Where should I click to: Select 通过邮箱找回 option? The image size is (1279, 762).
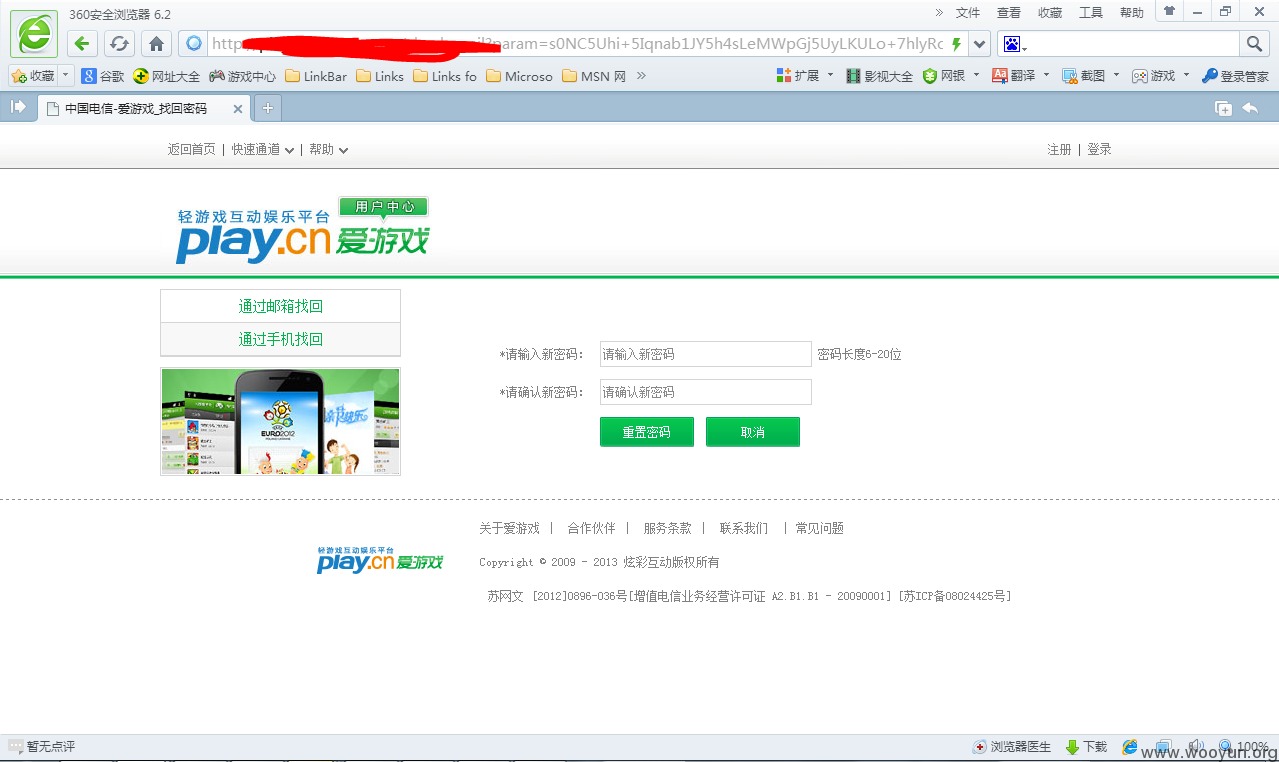tap(281, 306)
